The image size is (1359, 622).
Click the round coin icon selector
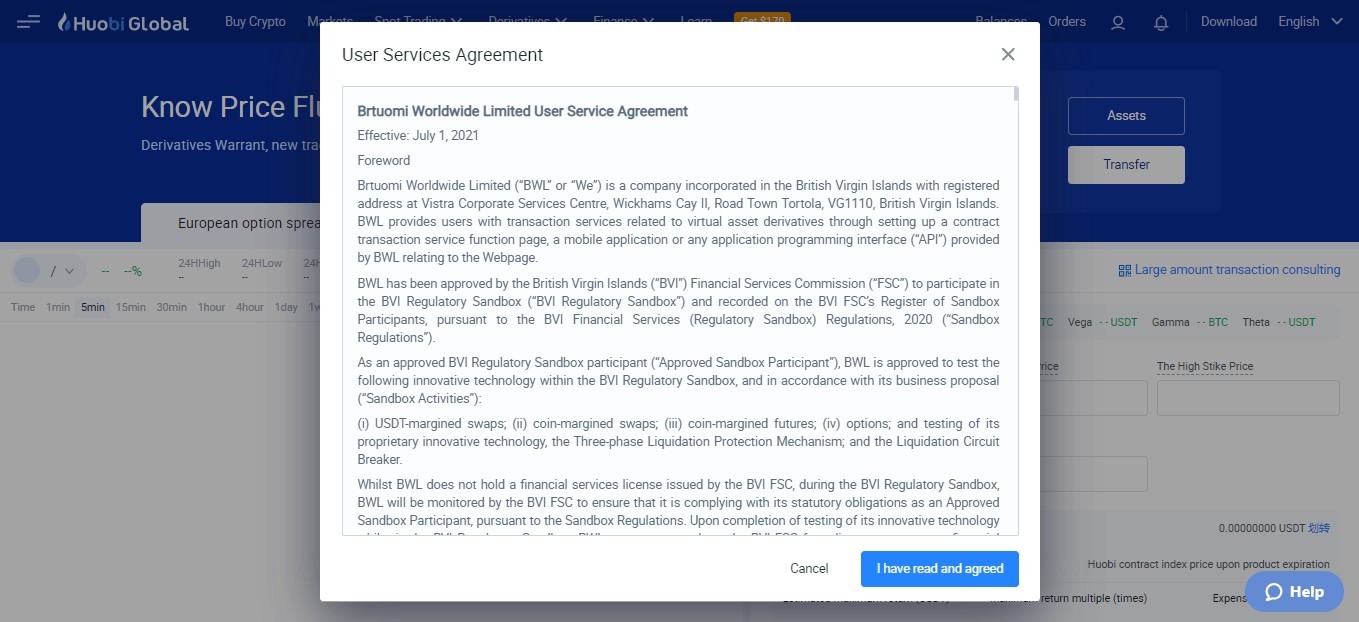click(x=27, y=270)
